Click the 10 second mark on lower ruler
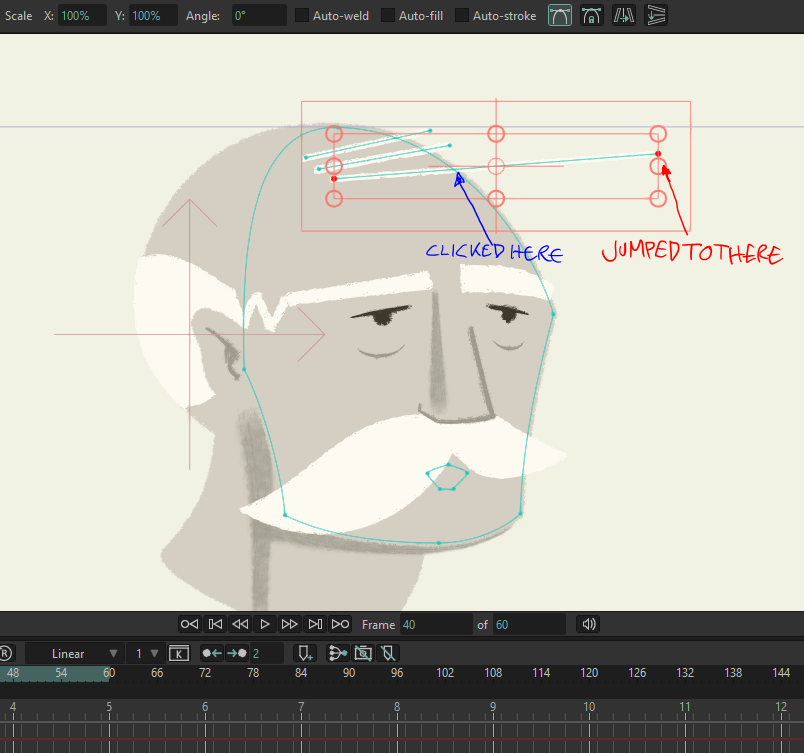The height and width of the screenshot is (753, 804). [589, 707]
